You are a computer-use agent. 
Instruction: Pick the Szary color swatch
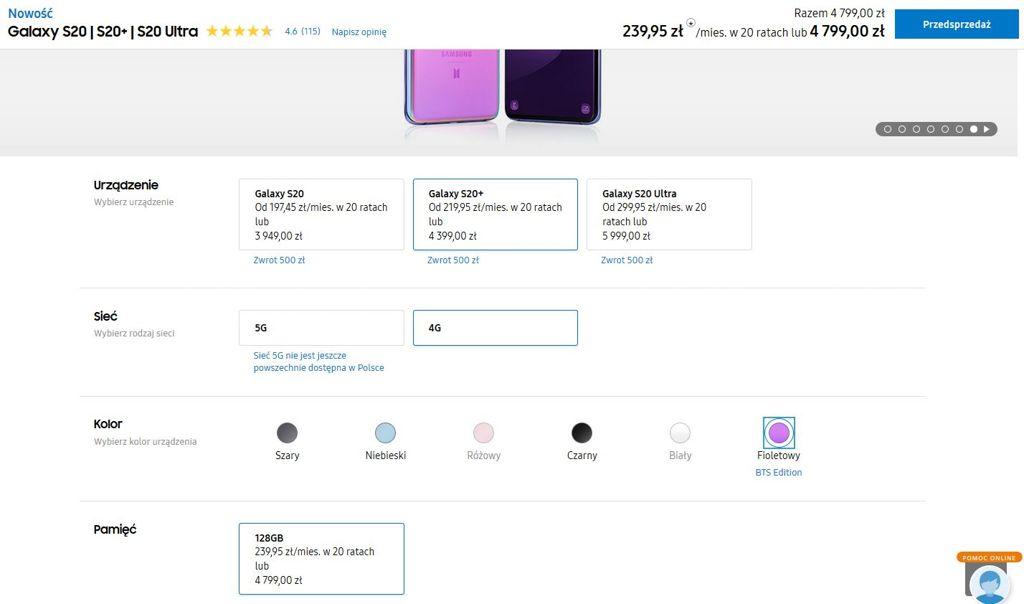(x=287, y=433)
